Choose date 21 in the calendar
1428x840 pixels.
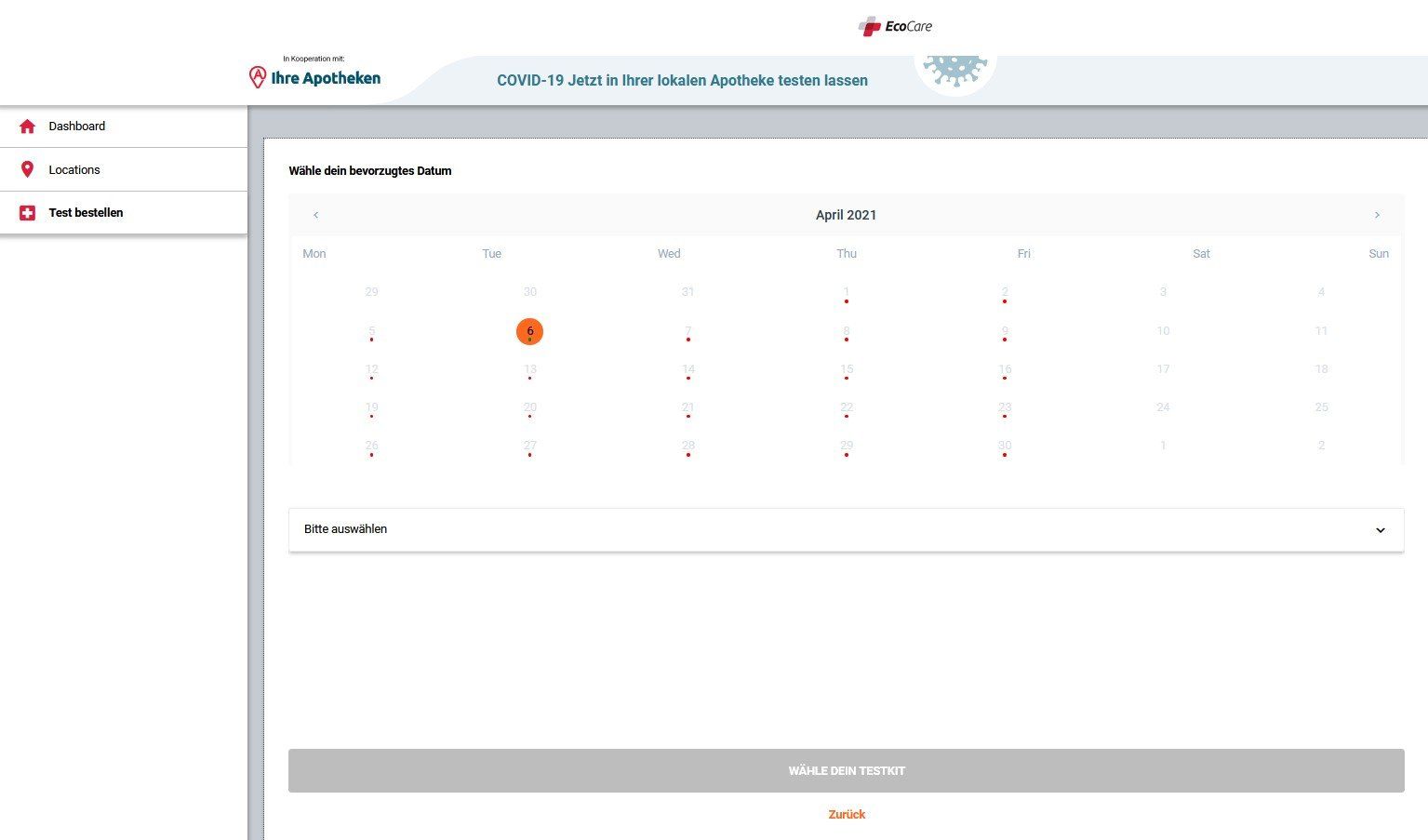point(688,407)
